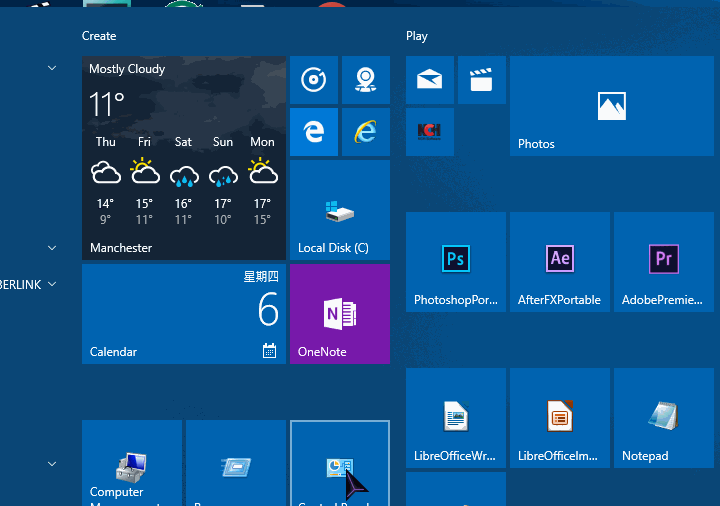Open the Notepad tile
Viewport: 720px width, 506px height.
pos(663,418)
